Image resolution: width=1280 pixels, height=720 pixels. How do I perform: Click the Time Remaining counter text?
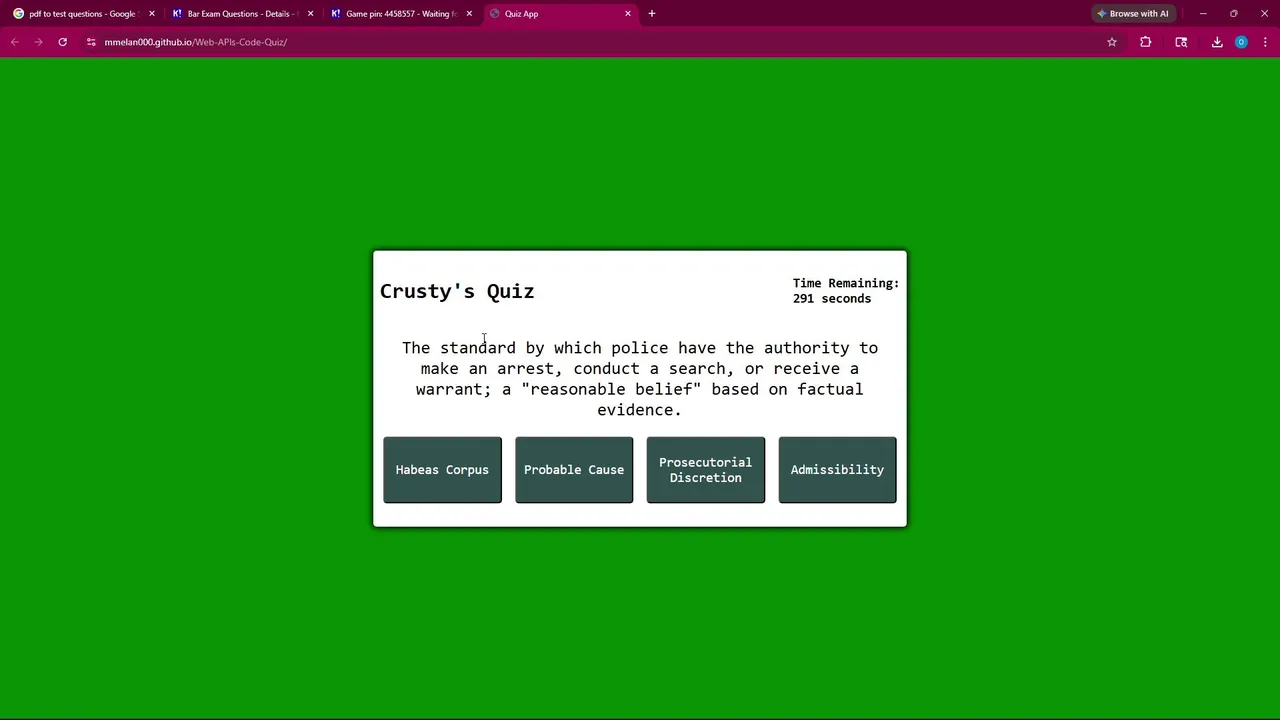click(x=846, y=291)
